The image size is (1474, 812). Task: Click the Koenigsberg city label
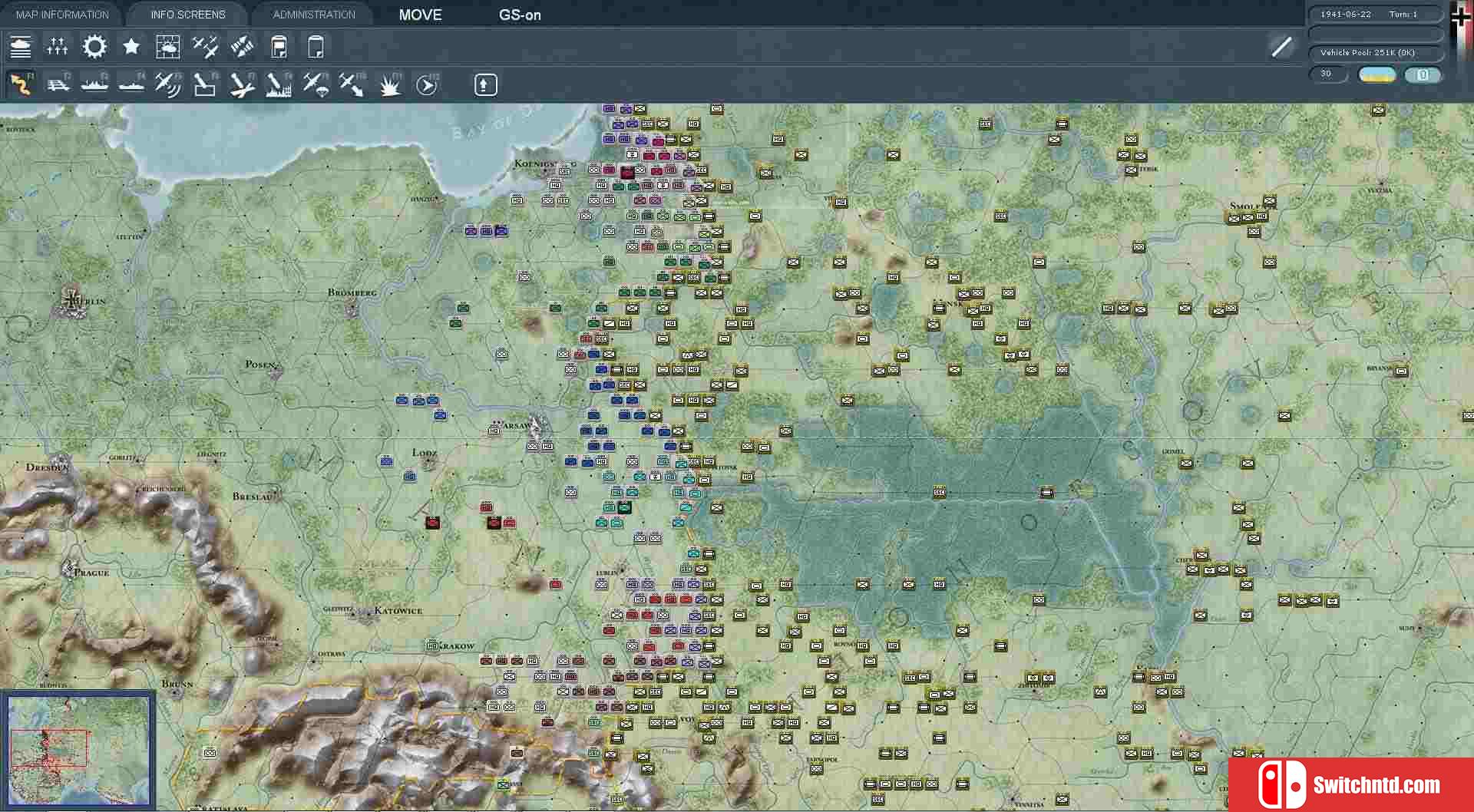pyautogui.click(x=545, y=163)
